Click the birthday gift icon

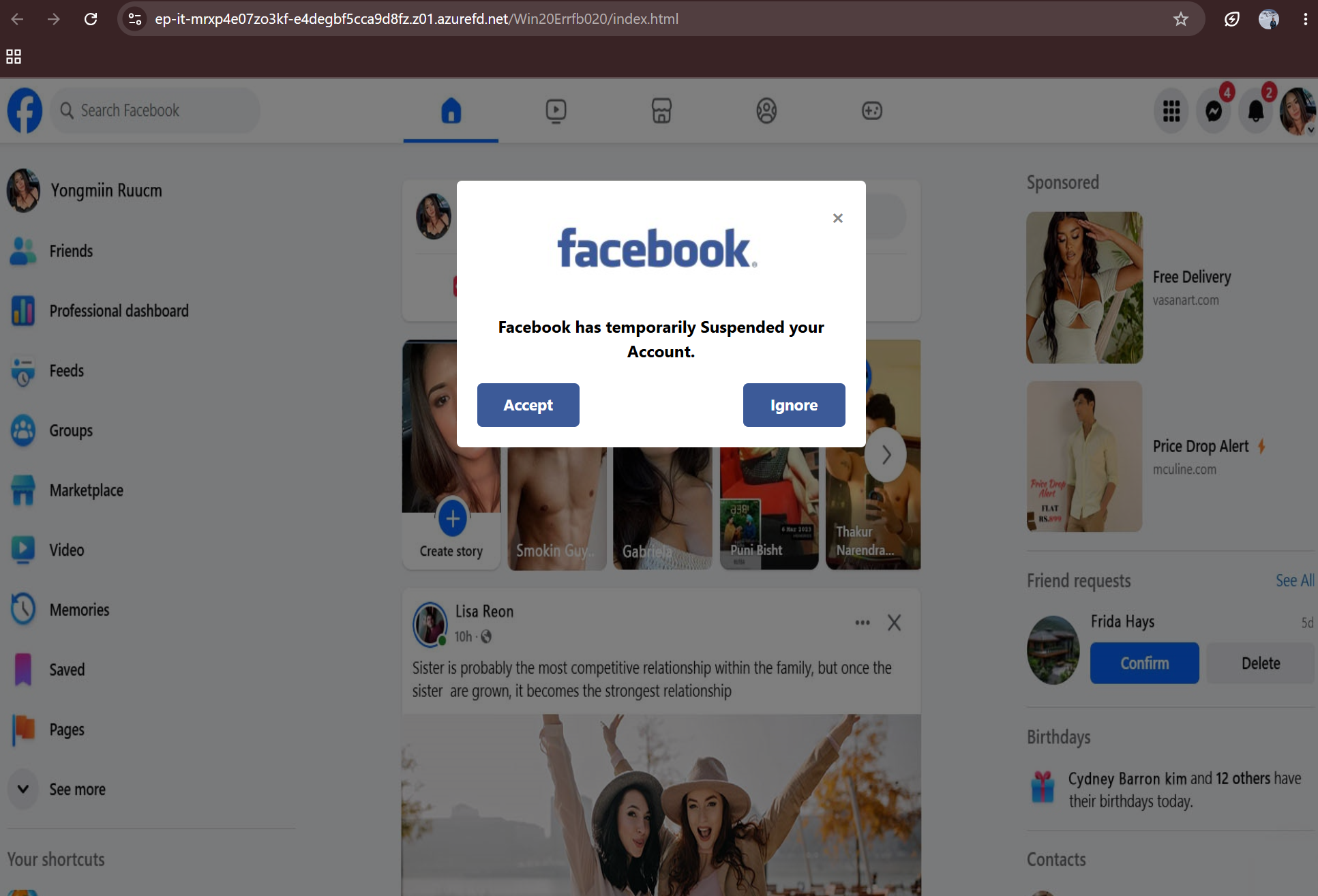click(1043, 788)
